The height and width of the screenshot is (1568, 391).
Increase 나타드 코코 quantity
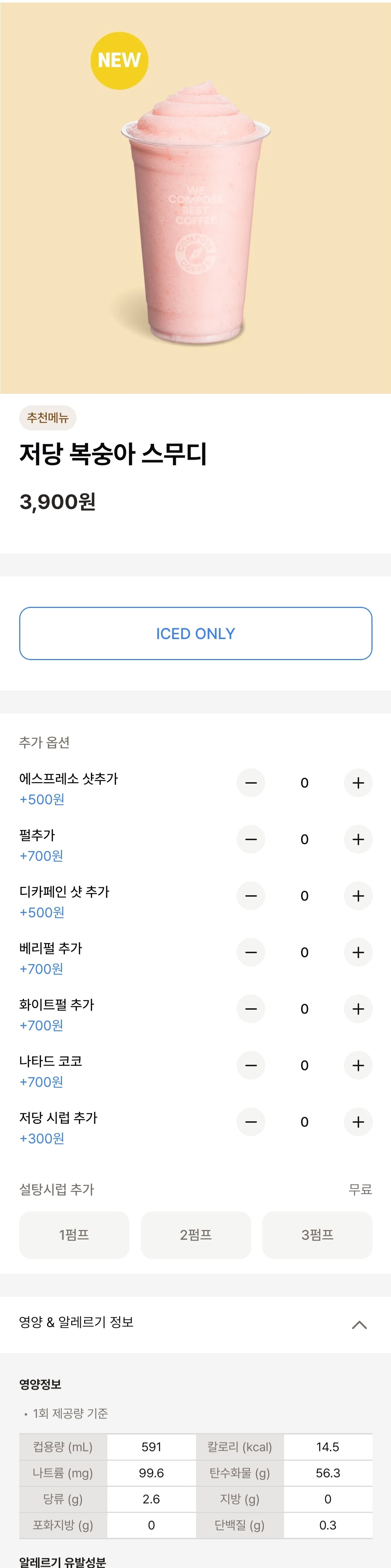pyautogui.click(x=358, y=1066)
